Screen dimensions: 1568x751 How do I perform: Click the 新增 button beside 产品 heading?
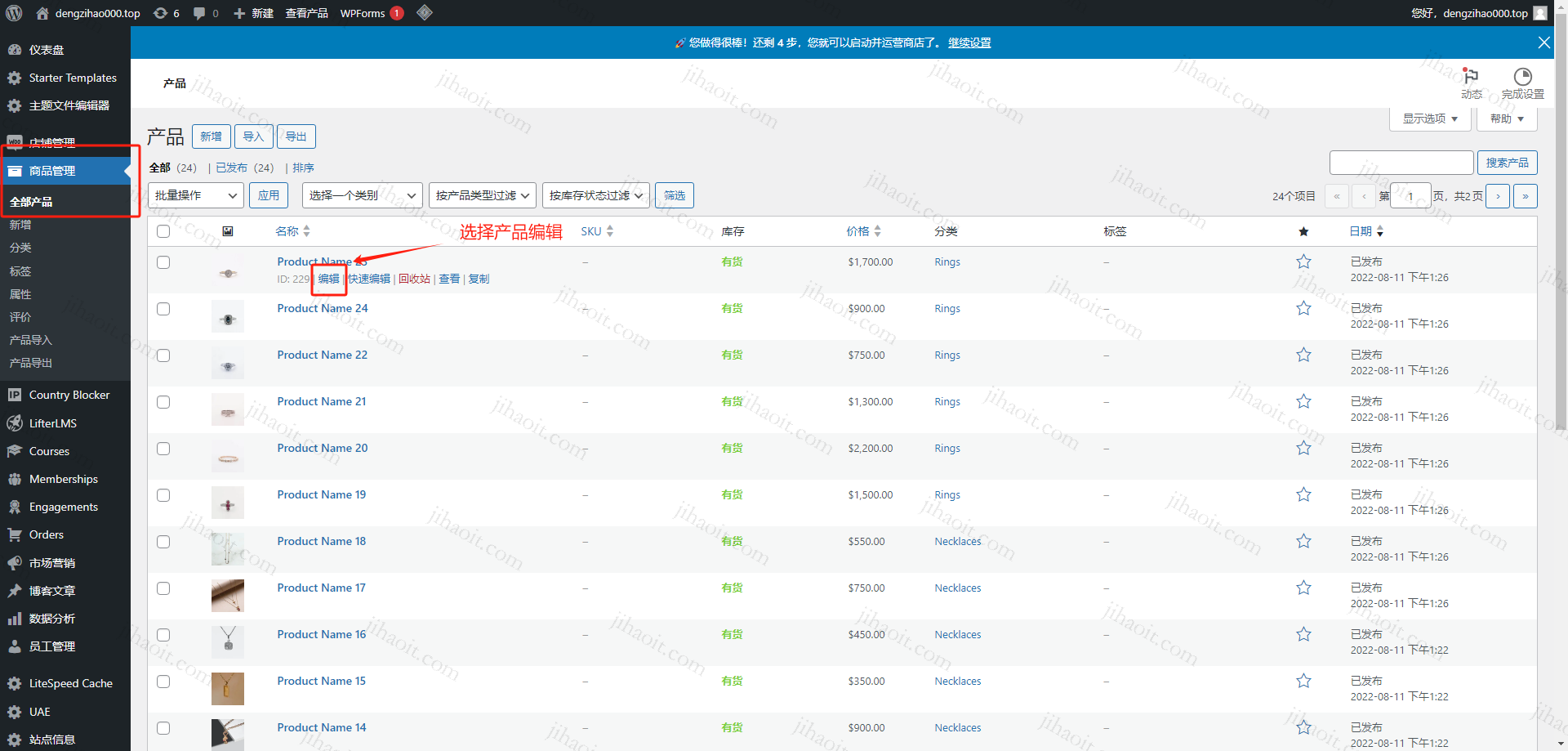(x=211, y=136)
